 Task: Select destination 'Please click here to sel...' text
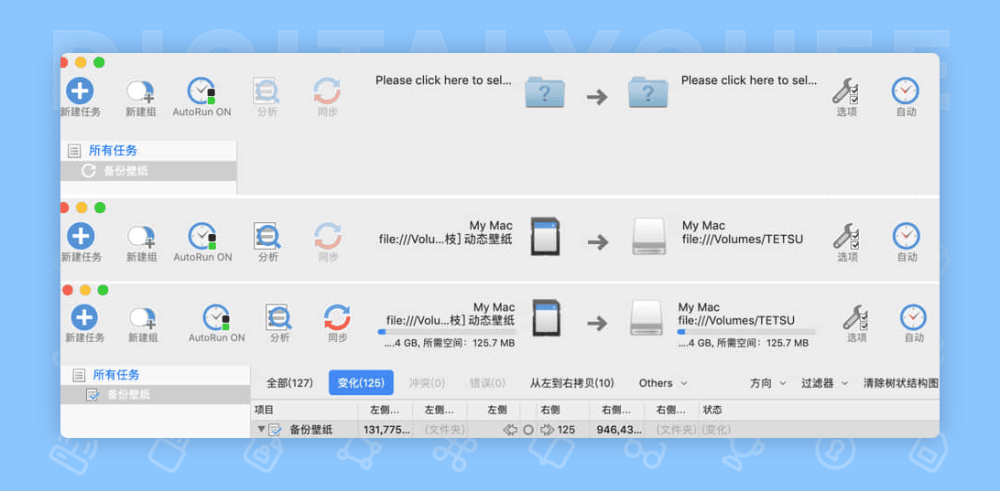pos(749,80)
